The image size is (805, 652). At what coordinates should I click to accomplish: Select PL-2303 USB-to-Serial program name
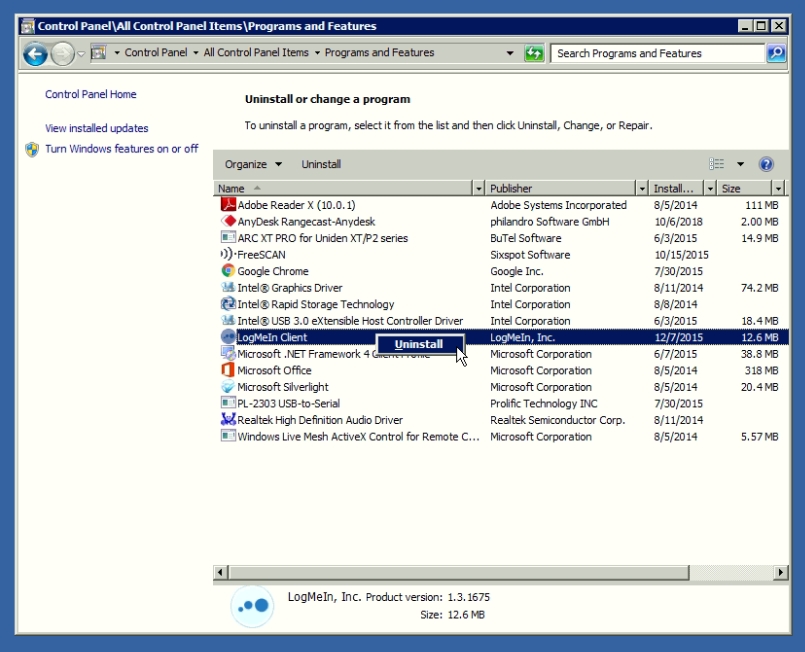[289, 404]
